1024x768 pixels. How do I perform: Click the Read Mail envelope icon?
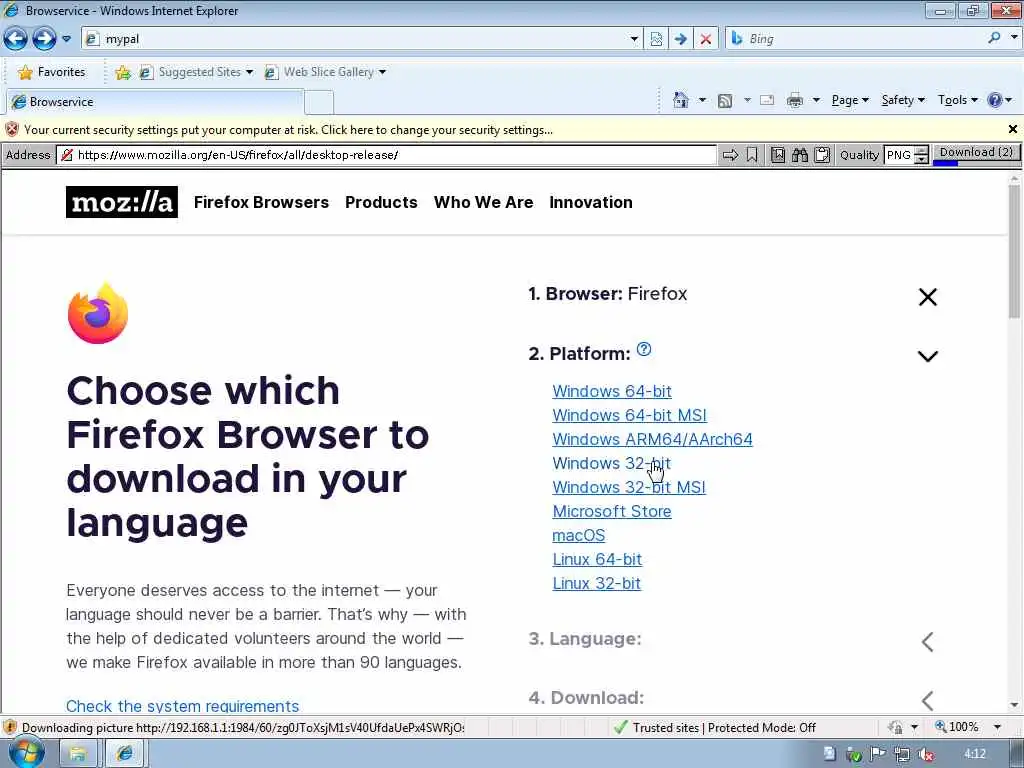[767, 100]
